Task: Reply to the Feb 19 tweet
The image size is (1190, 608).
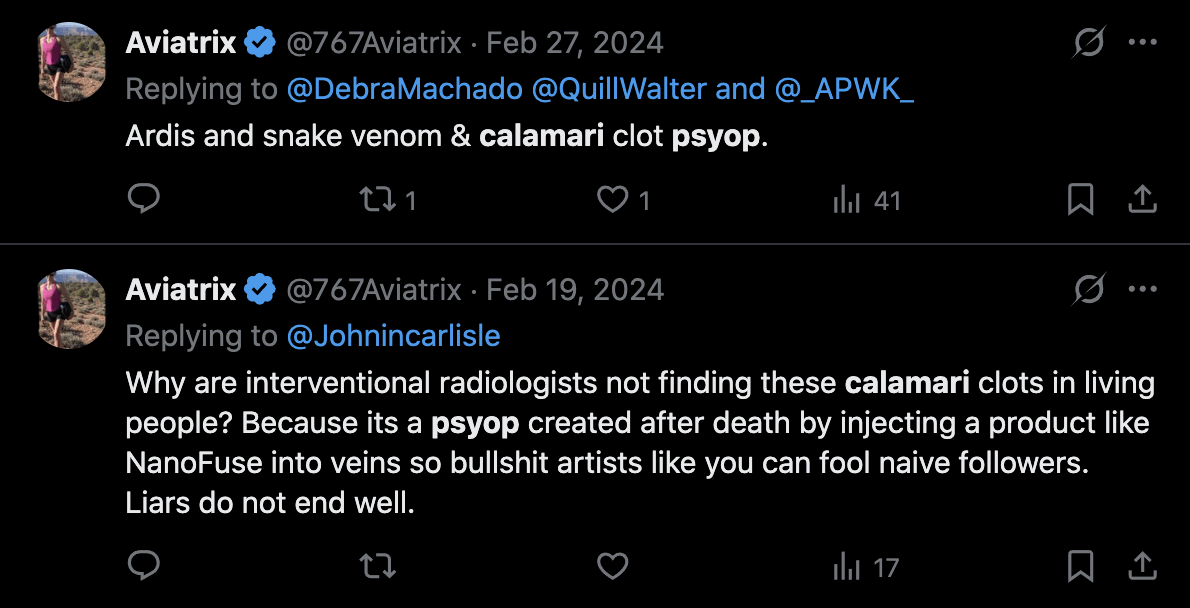Action: tap(145, 567)
